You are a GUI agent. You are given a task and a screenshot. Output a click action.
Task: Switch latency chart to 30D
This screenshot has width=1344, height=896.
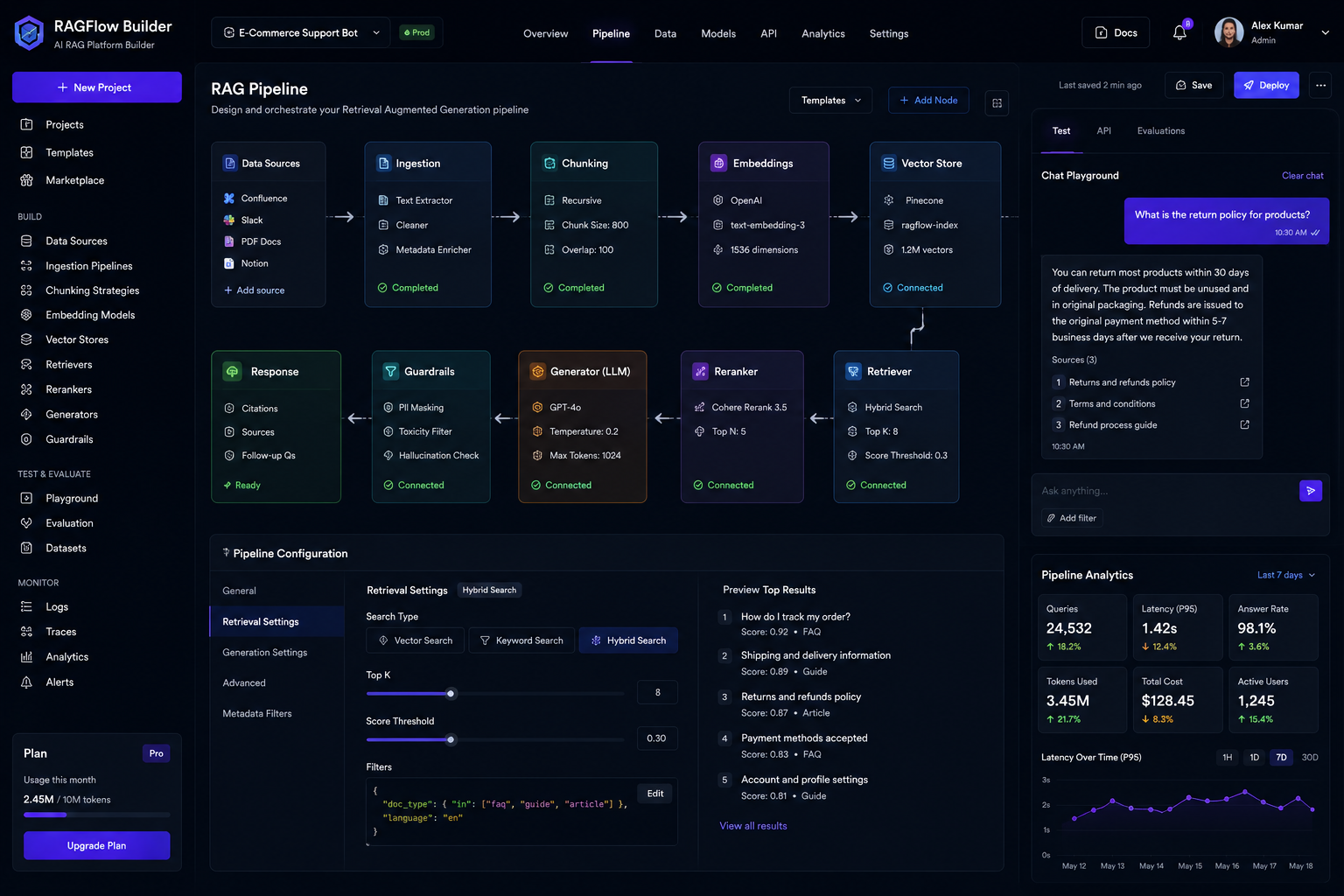[x=1310, y=758]
